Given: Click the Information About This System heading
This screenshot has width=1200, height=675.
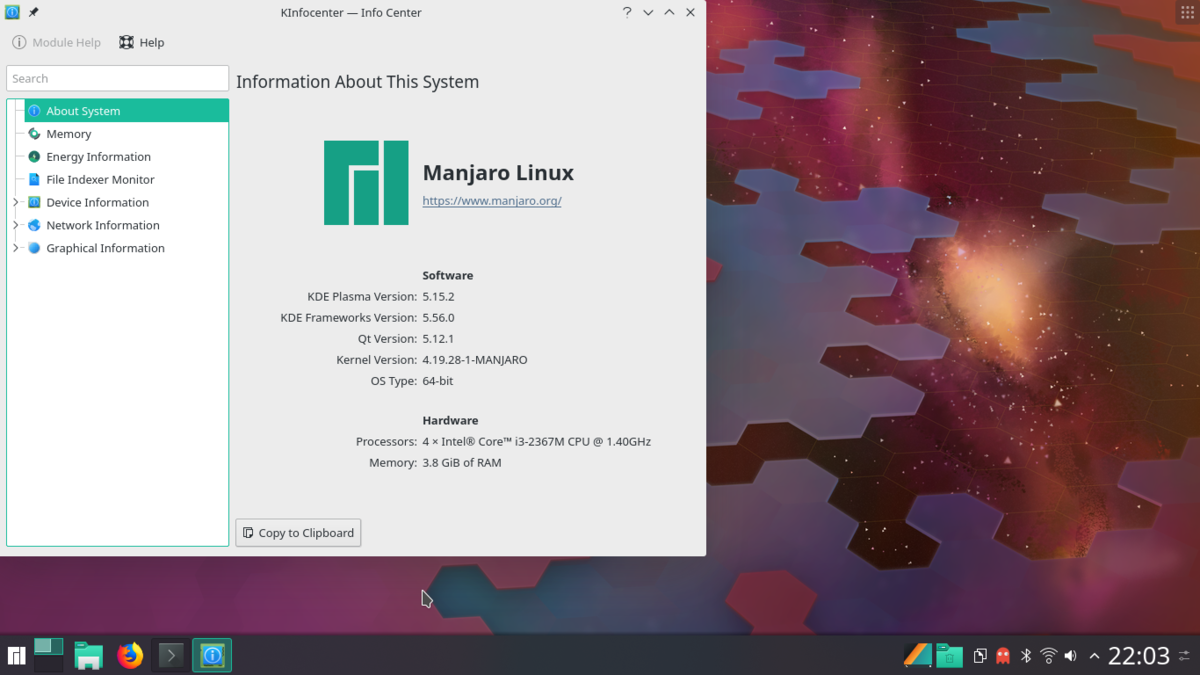Looking at the screenshot, I should pos(357,82).
